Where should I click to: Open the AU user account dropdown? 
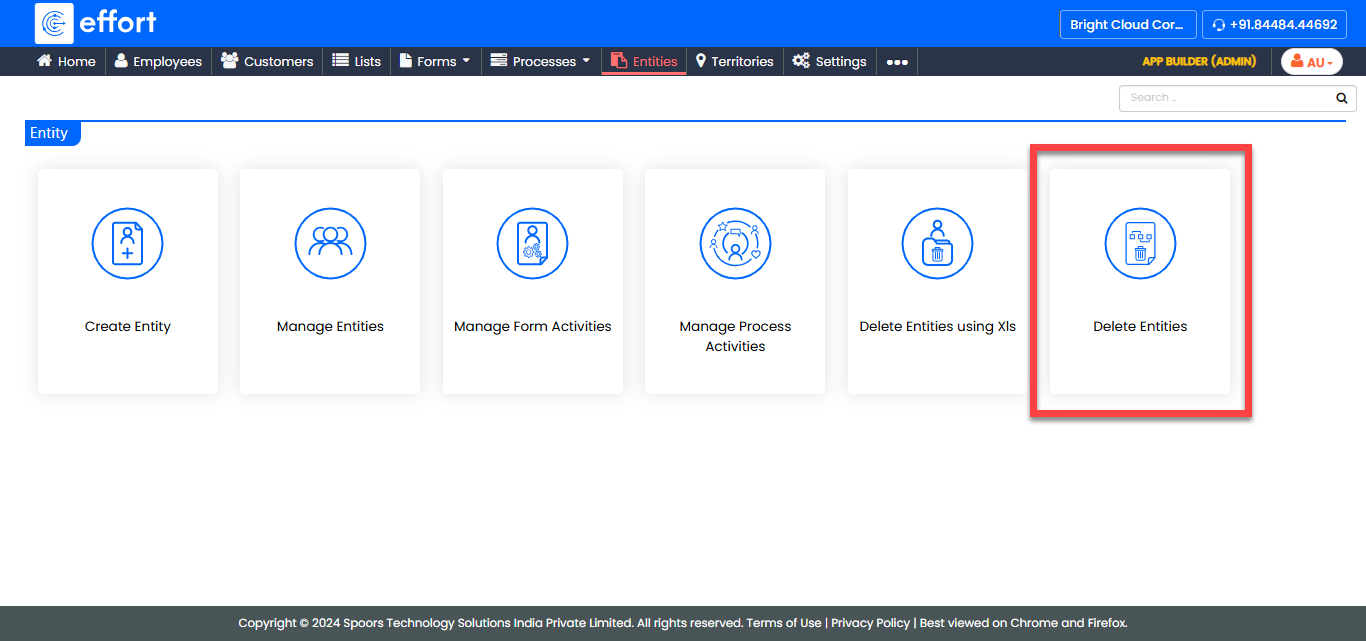coord(1312,62)
